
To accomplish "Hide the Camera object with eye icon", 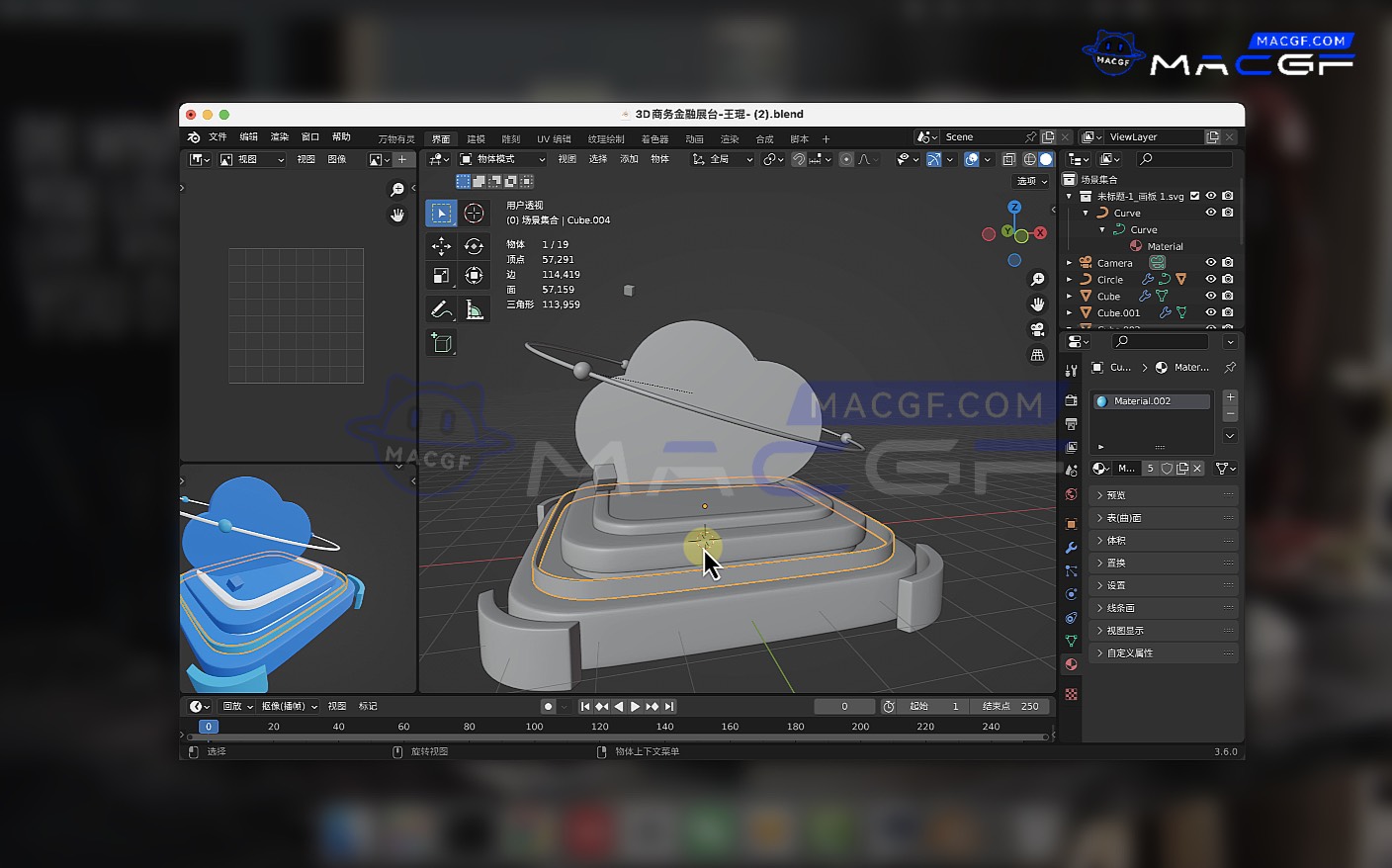I will [x=1210, y=263].
